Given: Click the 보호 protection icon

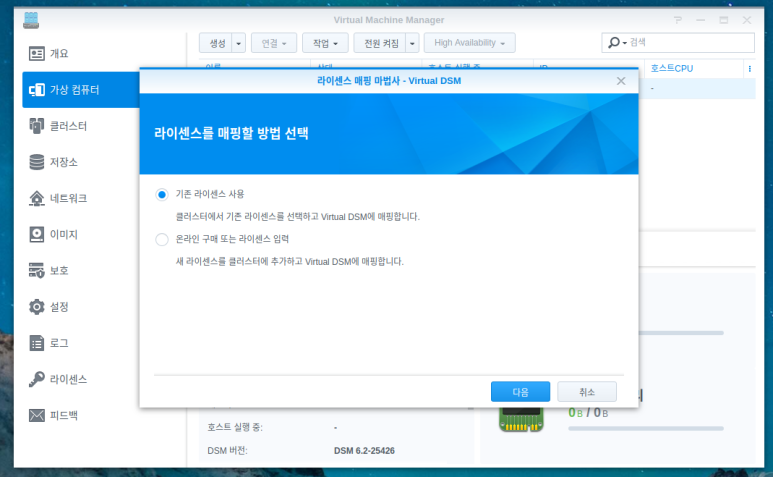Looking at the screenshot, I should tap(36, 271).
